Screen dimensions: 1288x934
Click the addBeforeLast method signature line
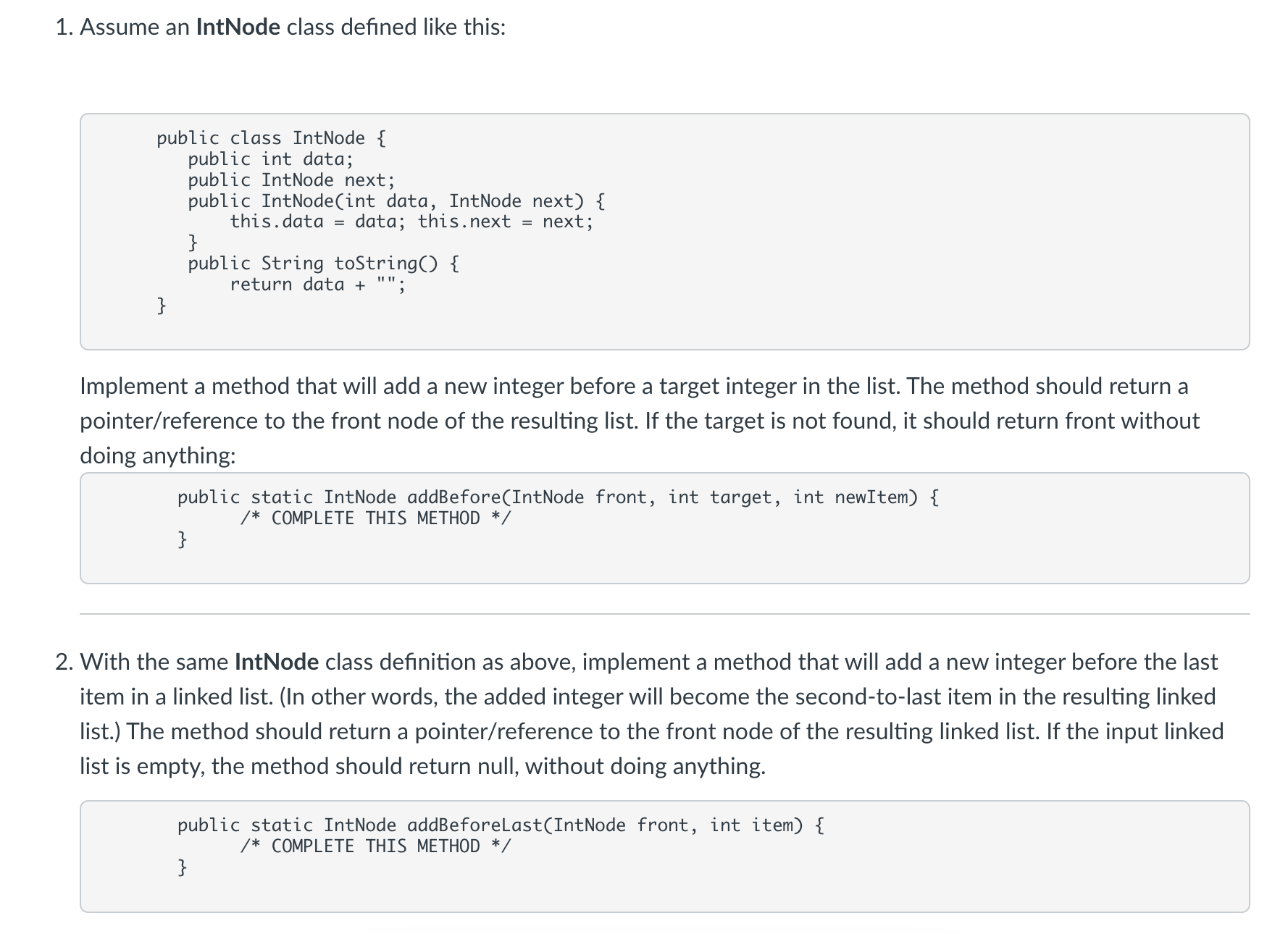point(501,825)
